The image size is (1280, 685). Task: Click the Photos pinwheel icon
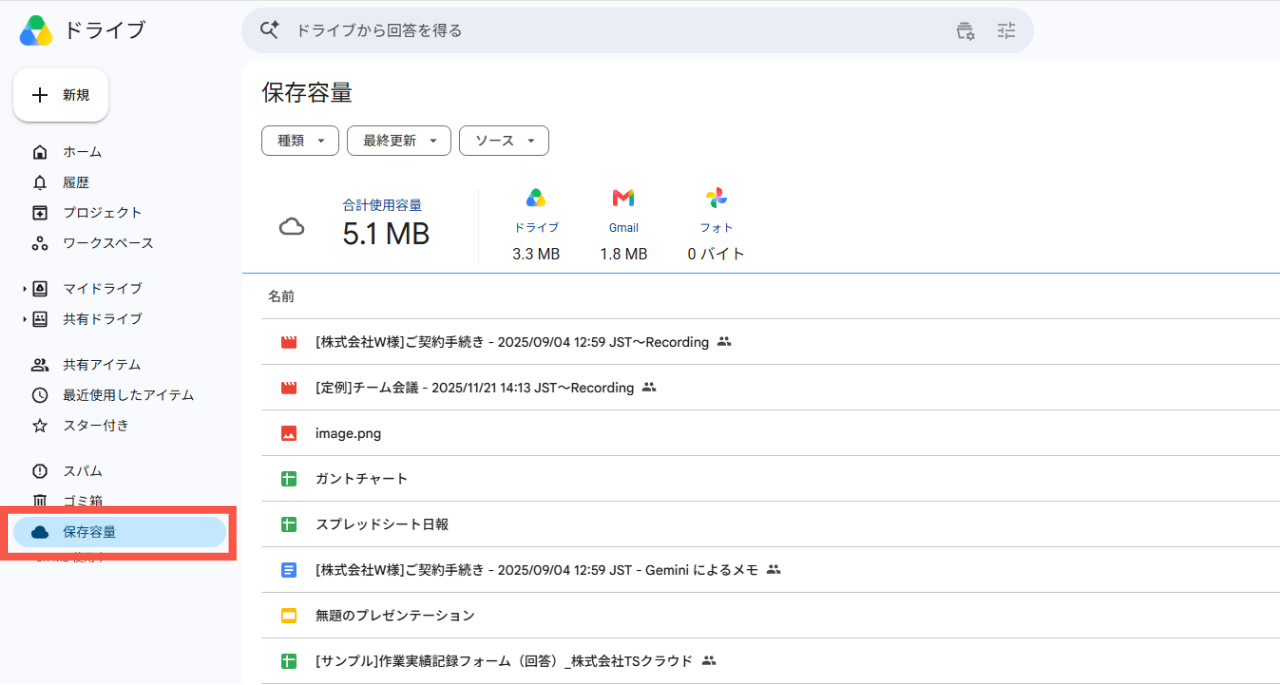[x=716, y=198]
